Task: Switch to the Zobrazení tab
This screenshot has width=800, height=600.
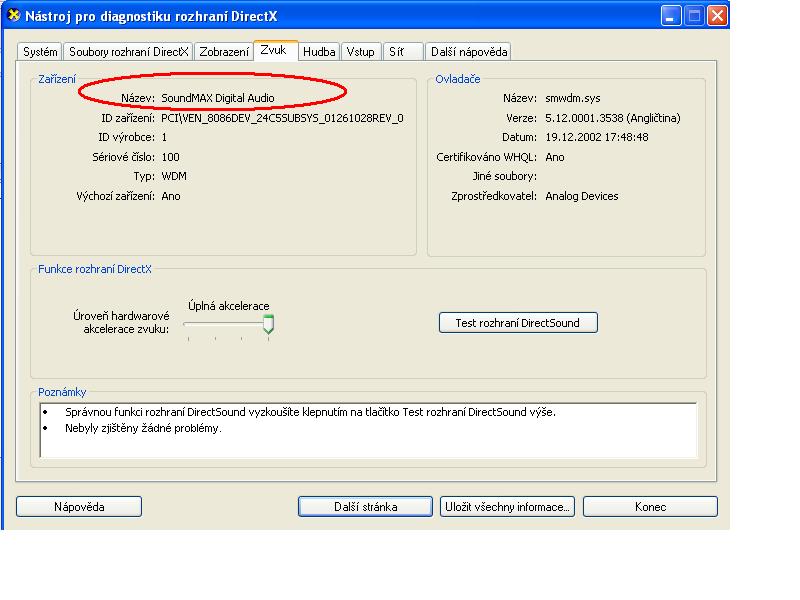Action: click(224, 52)
